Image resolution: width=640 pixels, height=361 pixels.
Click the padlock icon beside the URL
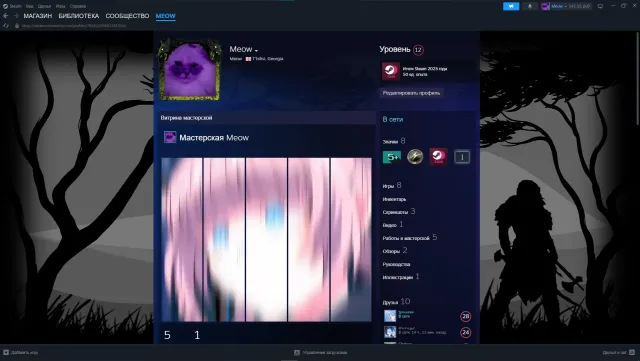(x=17, y=26)
